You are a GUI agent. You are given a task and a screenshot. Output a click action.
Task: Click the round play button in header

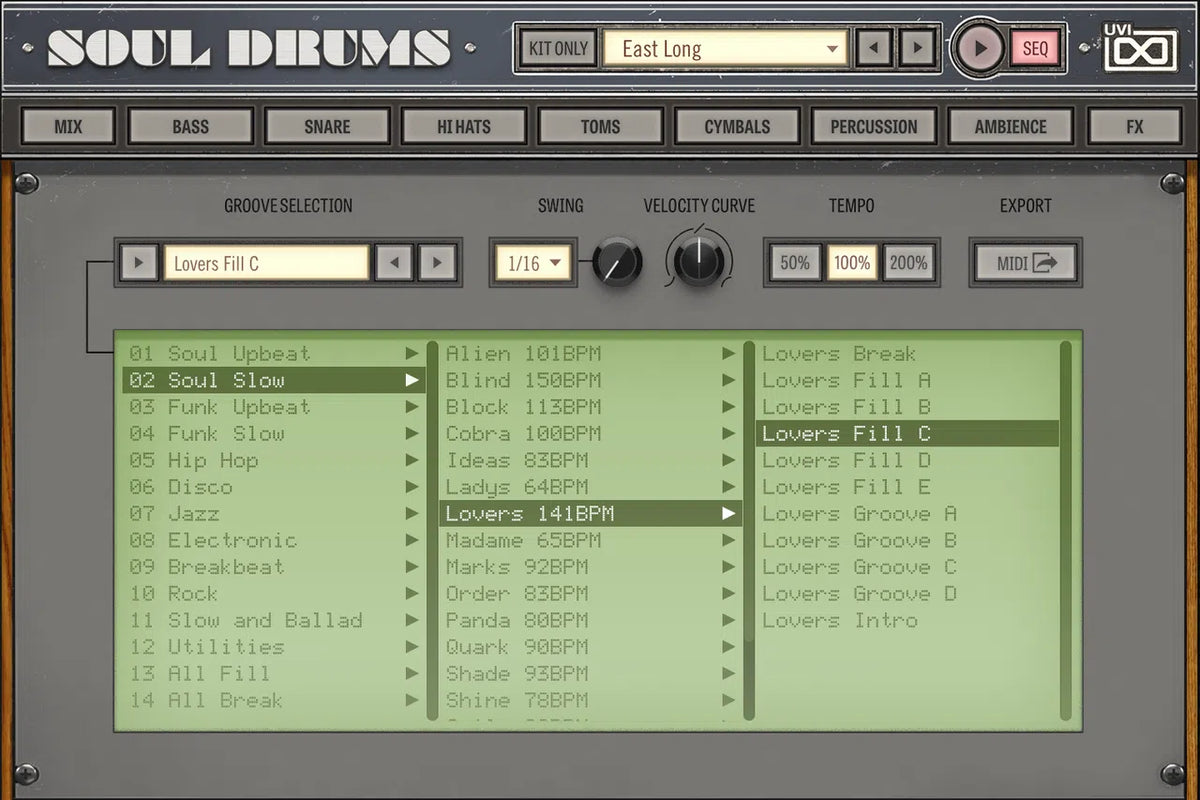[980, 48]
